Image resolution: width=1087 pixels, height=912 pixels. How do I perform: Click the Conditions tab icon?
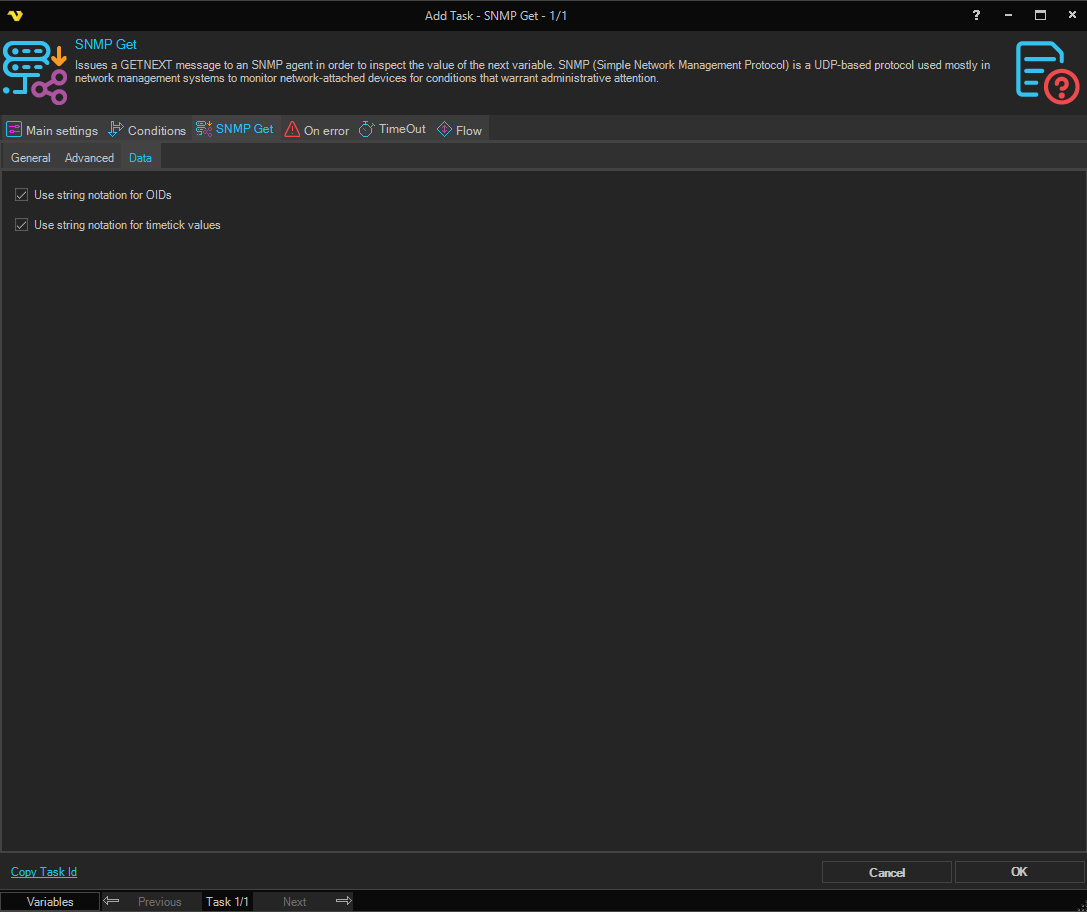click(x=116, y=129)
